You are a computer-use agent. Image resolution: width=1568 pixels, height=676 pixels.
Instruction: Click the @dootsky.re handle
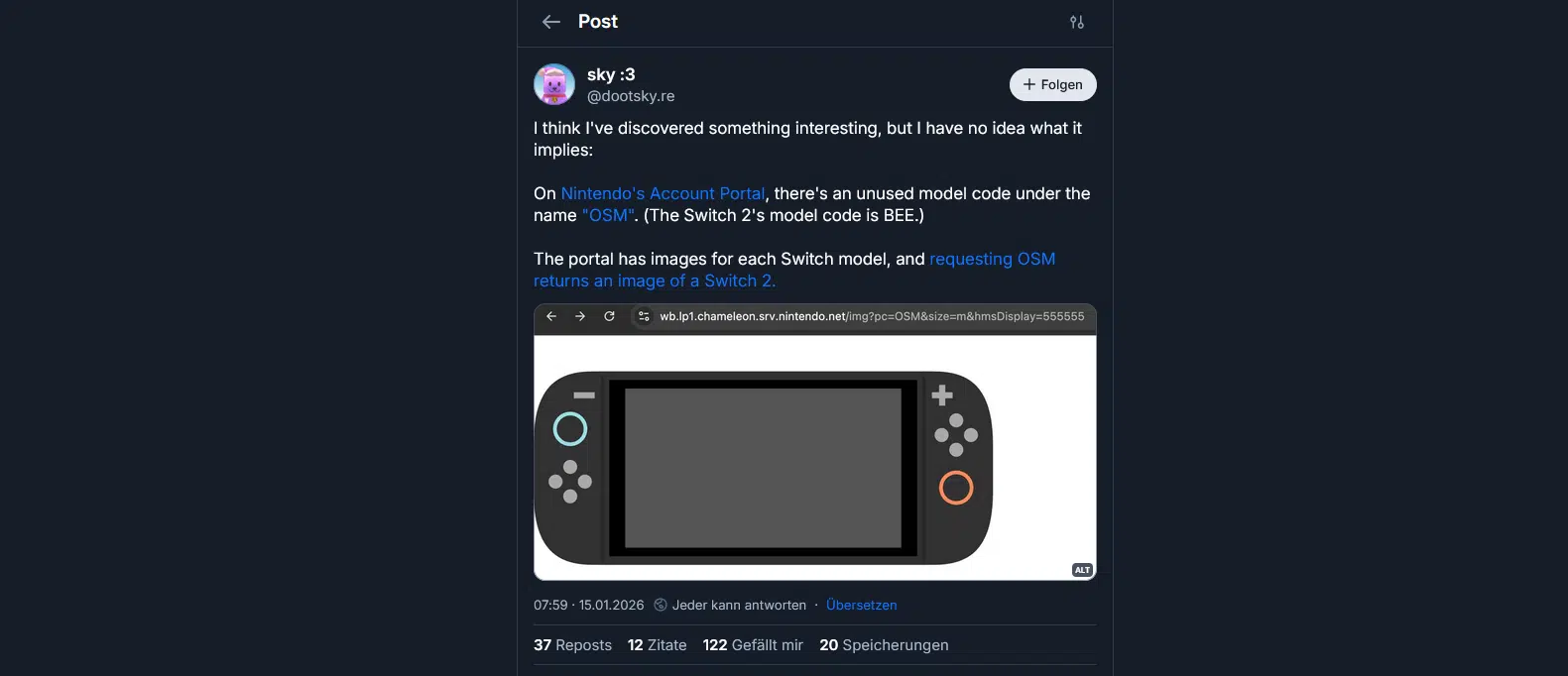(x=631, y=96)
